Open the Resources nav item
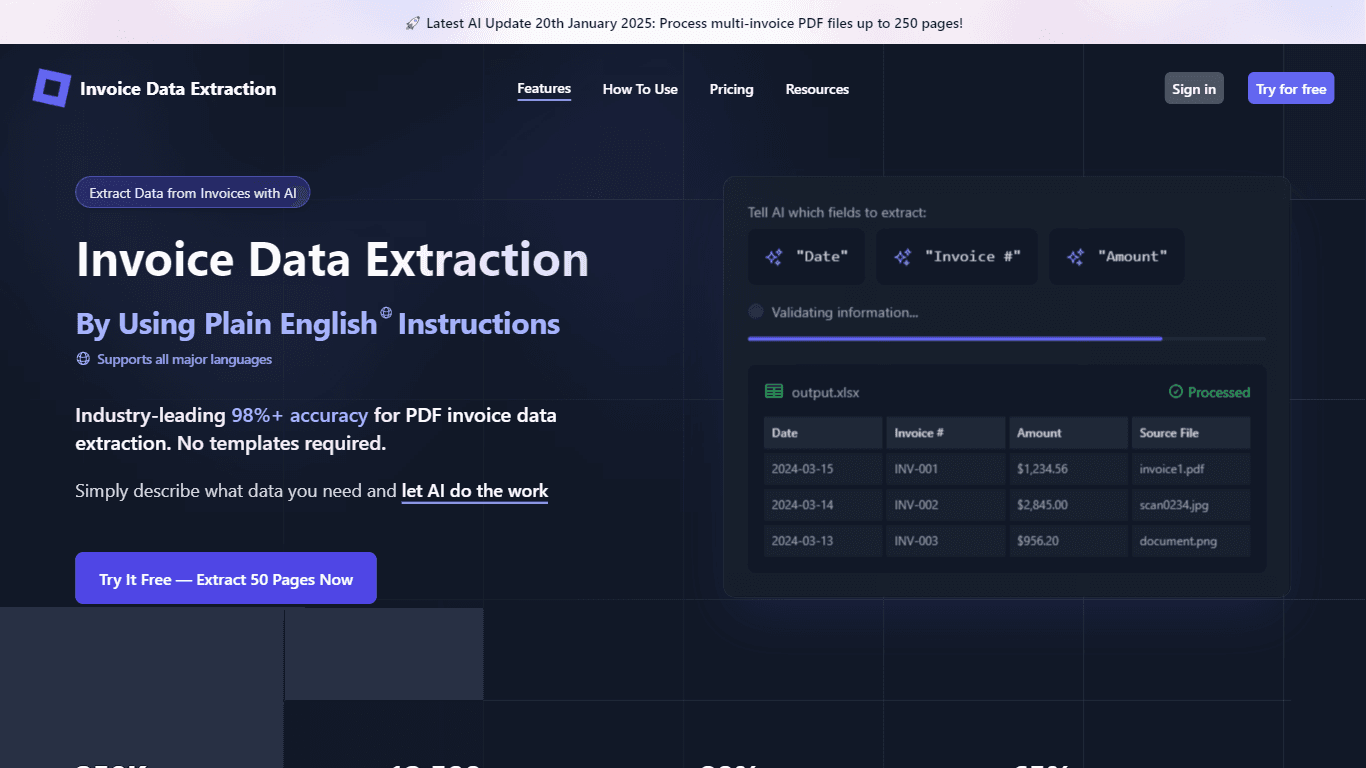1366x768 pixels. coord(817,89)
